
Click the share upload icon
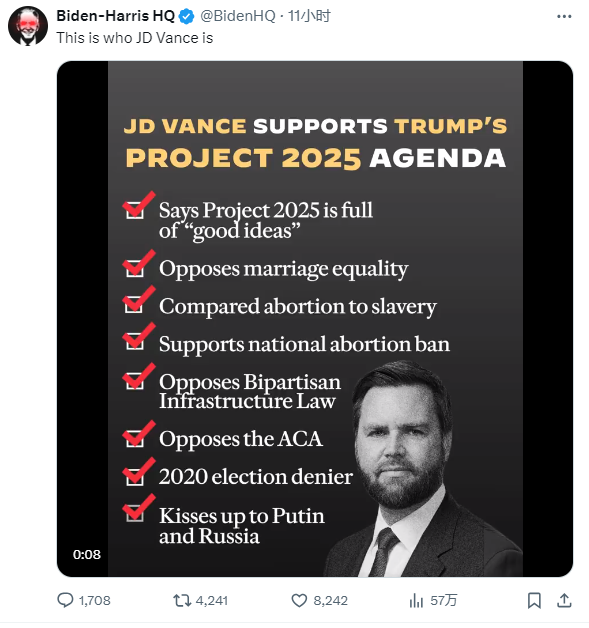click(x=564, y=600)
